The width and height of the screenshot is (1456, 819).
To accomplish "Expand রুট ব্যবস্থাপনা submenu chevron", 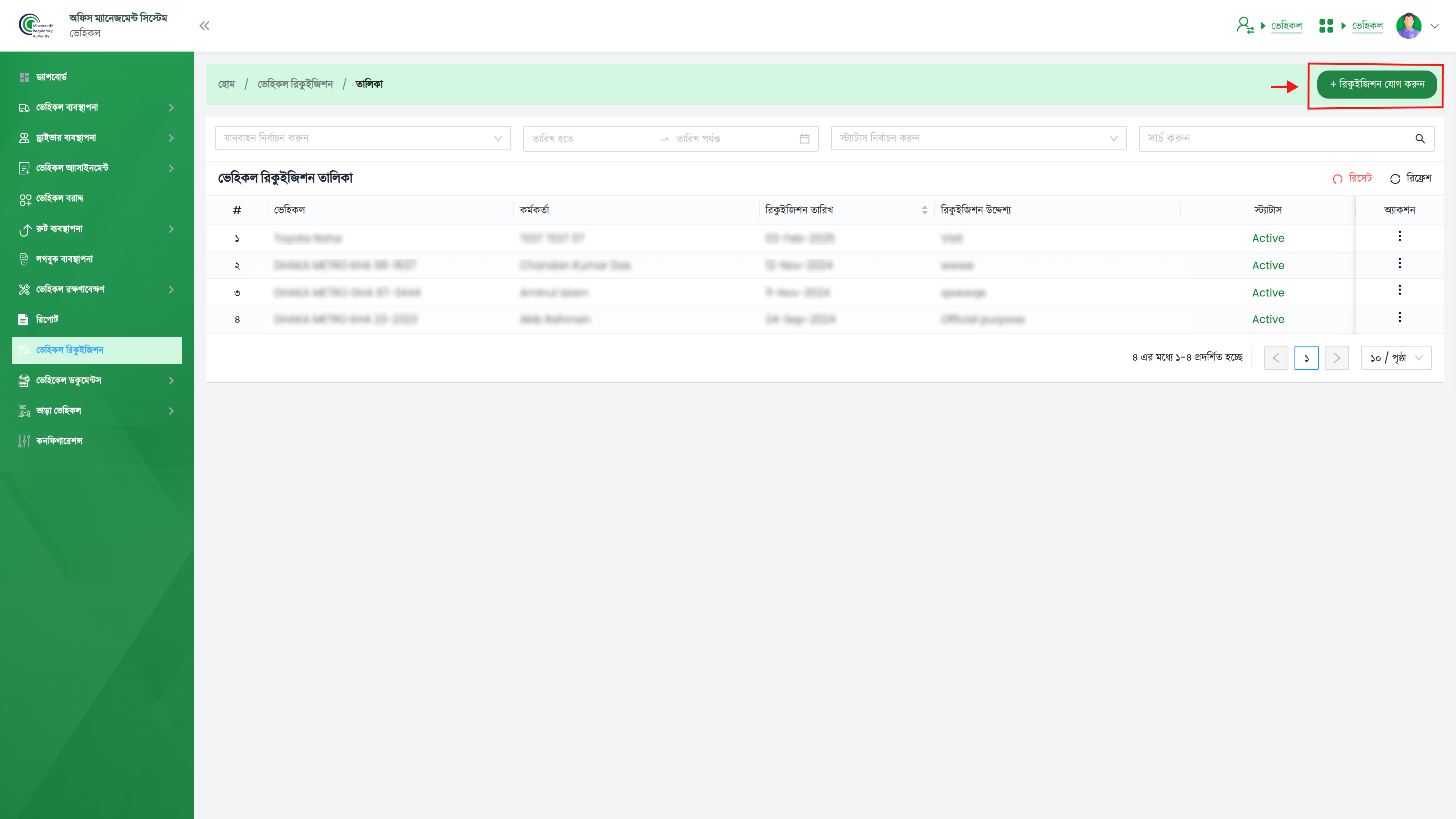I will [x=171, y=229].
